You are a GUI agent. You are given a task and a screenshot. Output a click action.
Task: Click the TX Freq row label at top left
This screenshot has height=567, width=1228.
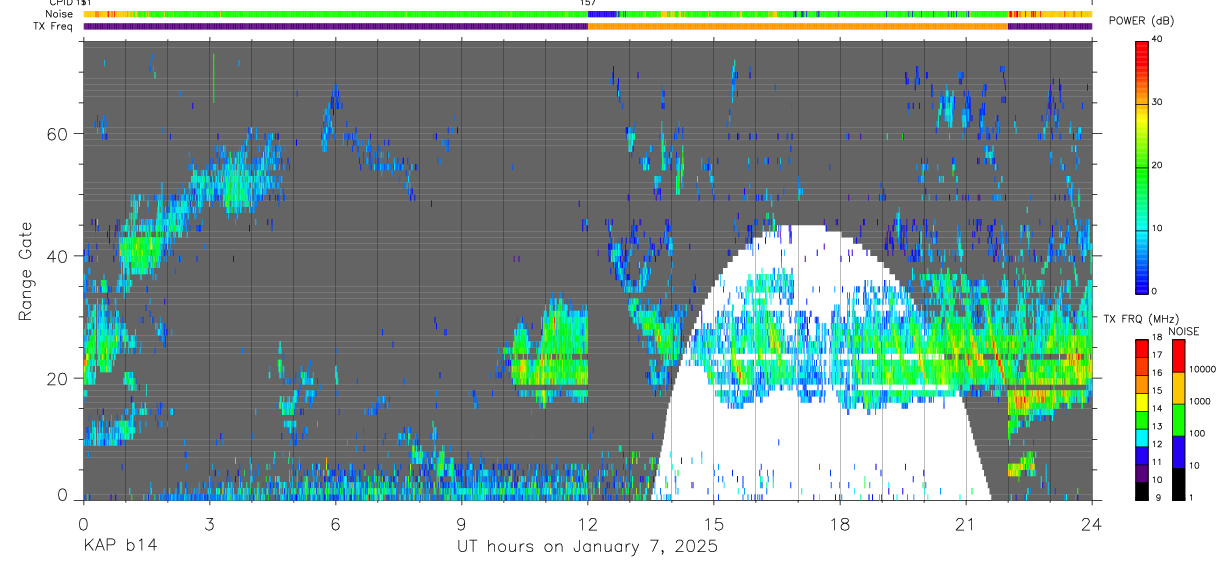[x=52, y=26]
